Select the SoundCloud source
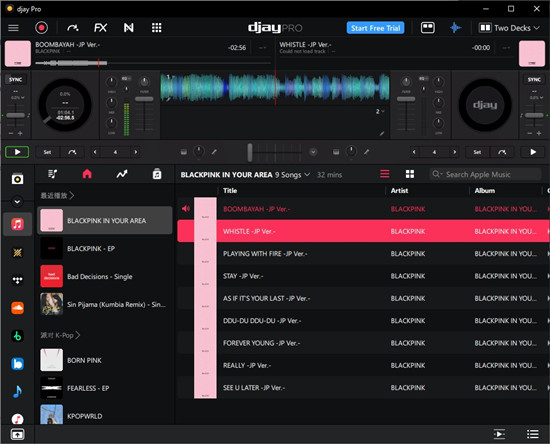This screenshot has height=444, width=550. point(17,308)
